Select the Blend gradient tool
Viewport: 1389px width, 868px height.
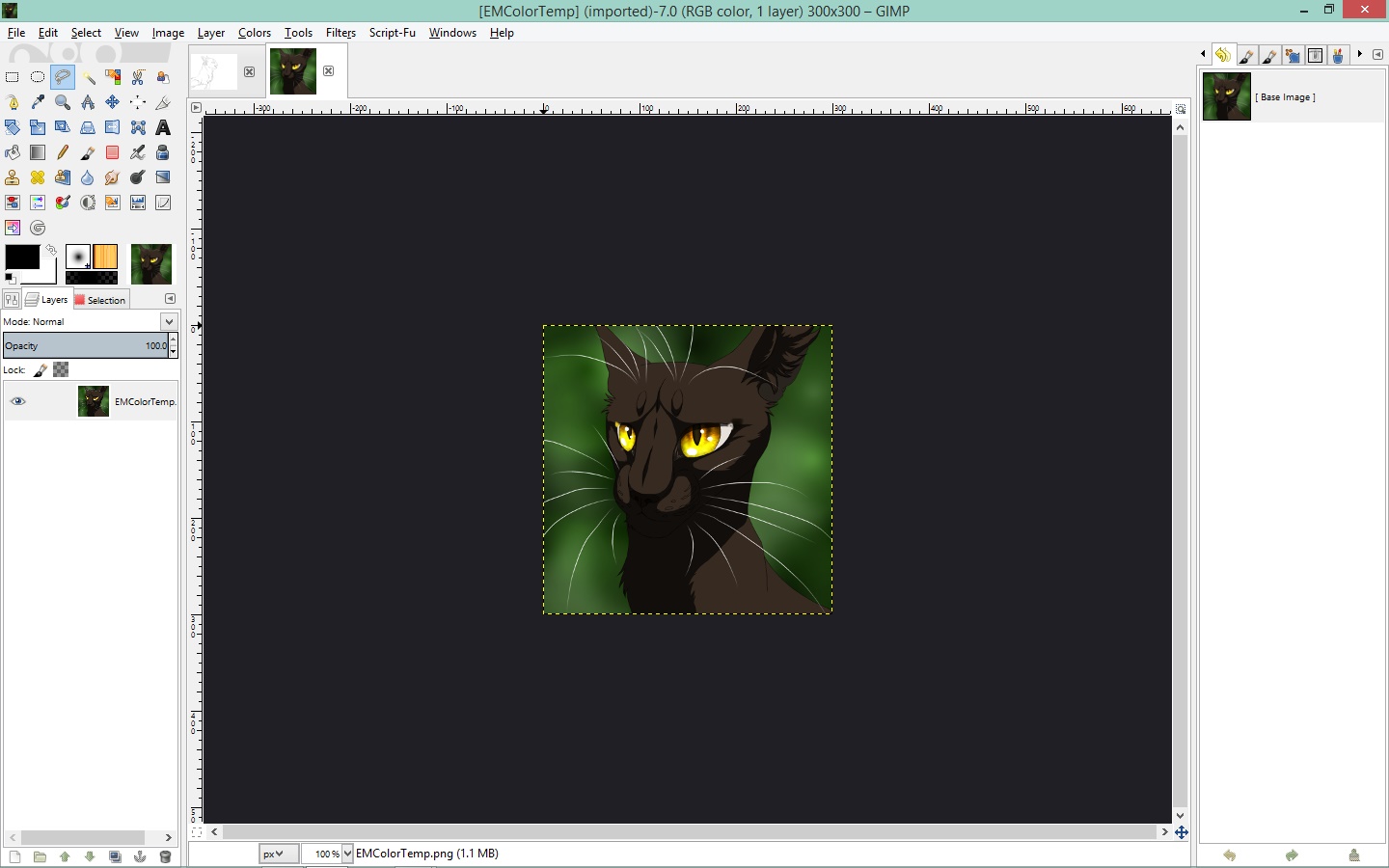click(38, 152)
